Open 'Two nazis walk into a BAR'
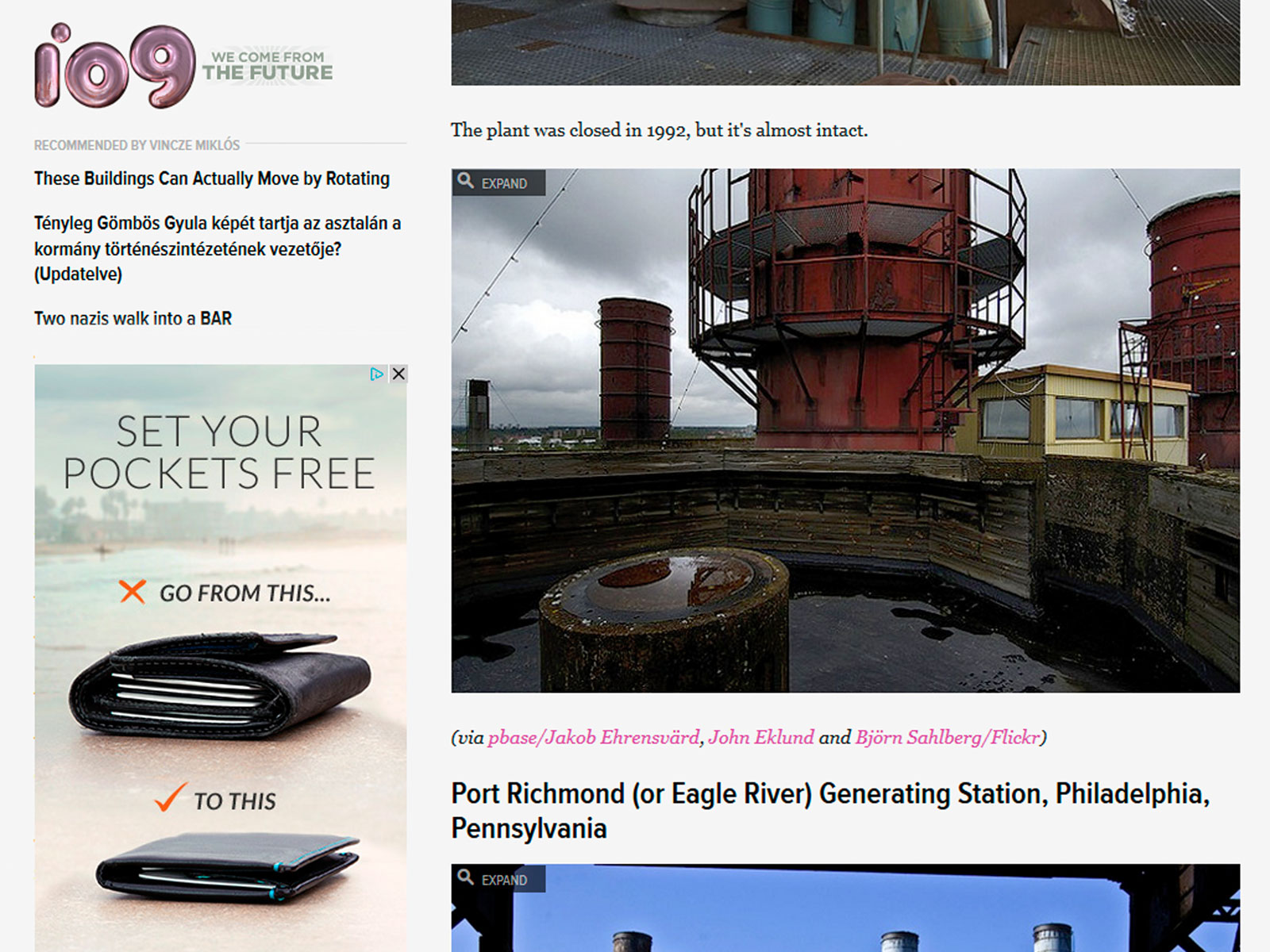This screenshot has width=1270, height=952. (x=133, y=318)
